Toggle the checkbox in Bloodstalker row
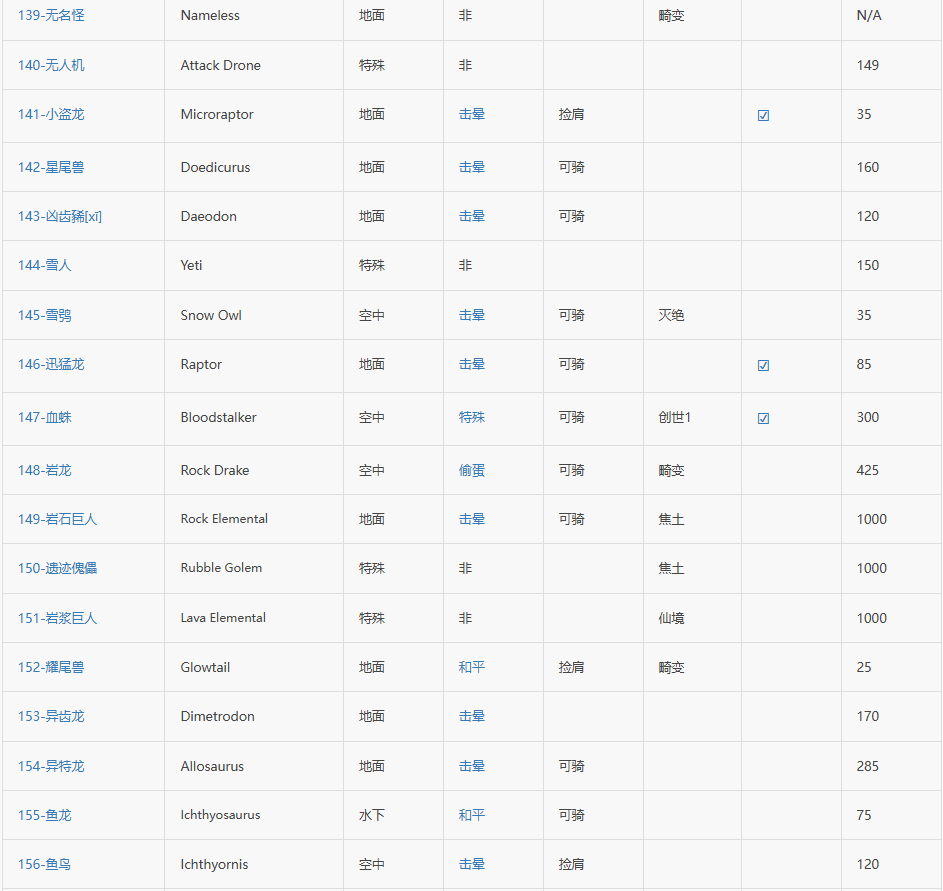The height and width of the screenshot is (891, 943). pos(763,418)
